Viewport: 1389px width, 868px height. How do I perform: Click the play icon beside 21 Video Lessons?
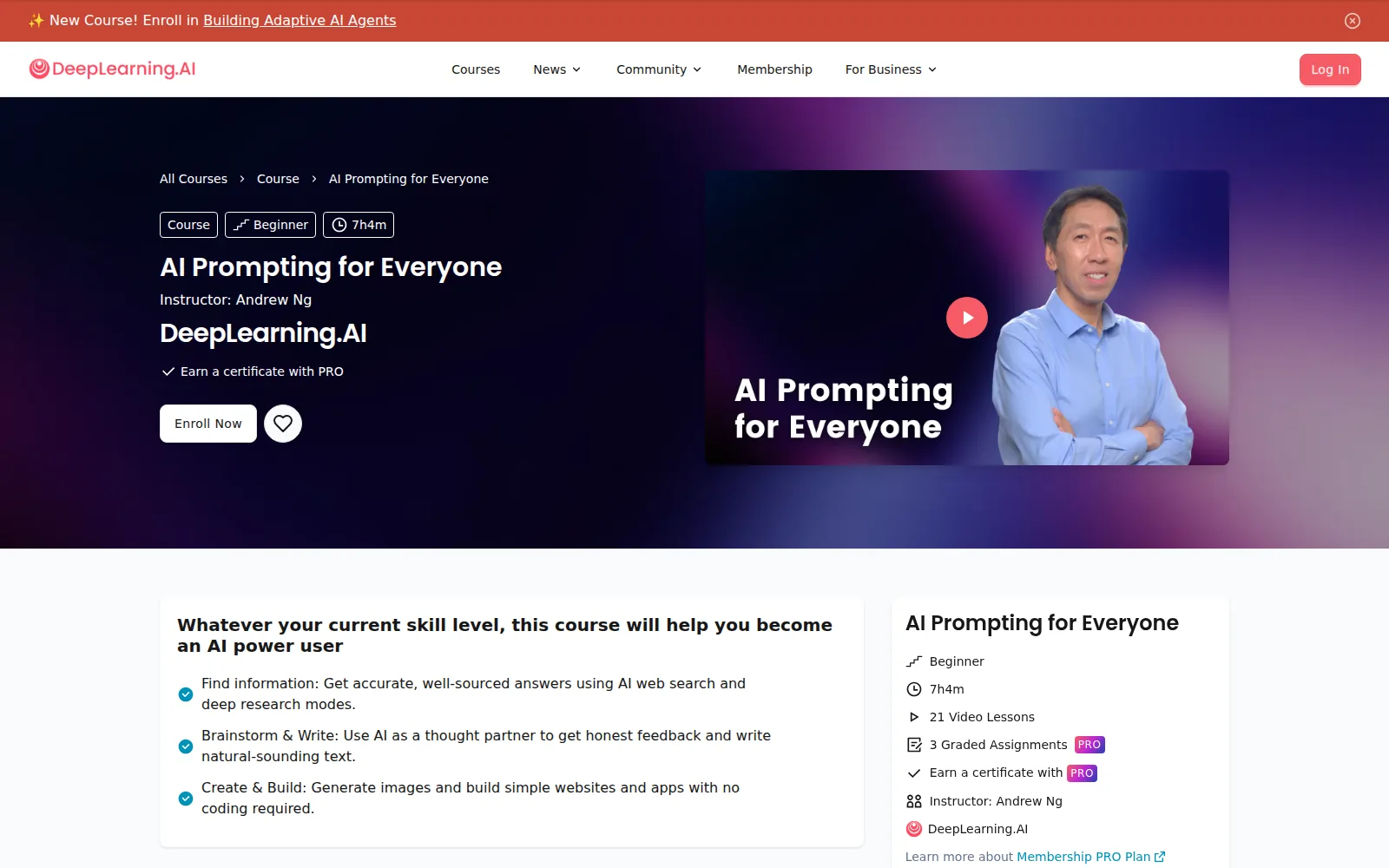tap(914, 717)
